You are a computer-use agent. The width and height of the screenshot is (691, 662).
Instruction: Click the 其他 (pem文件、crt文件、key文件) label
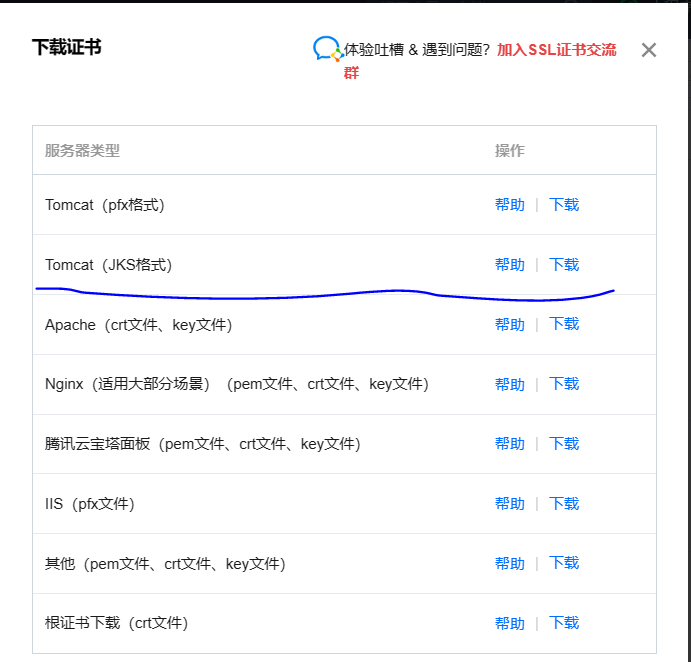pos(165,564)
